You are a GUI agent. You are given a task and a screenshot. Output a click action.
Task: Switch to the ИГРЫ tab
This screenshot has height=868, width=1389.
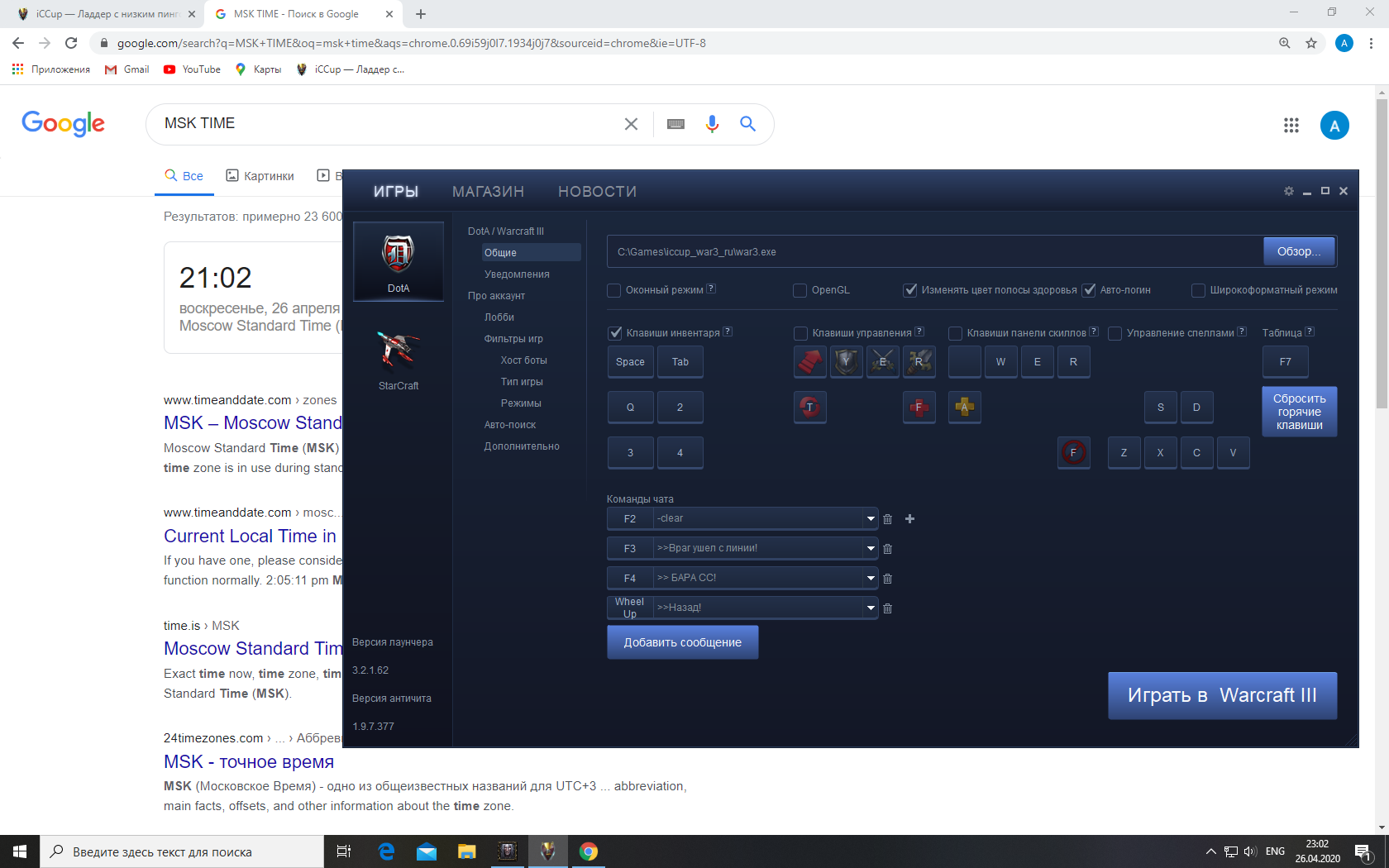(396, 192)
